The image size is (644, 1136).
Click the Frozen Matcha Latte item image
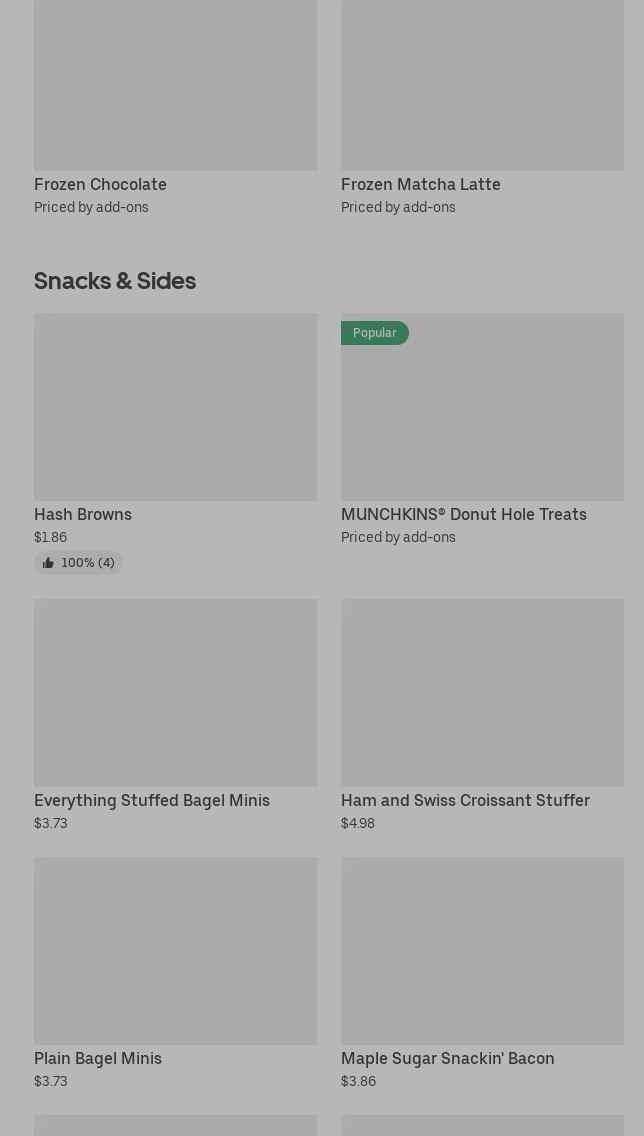(482, 85)
